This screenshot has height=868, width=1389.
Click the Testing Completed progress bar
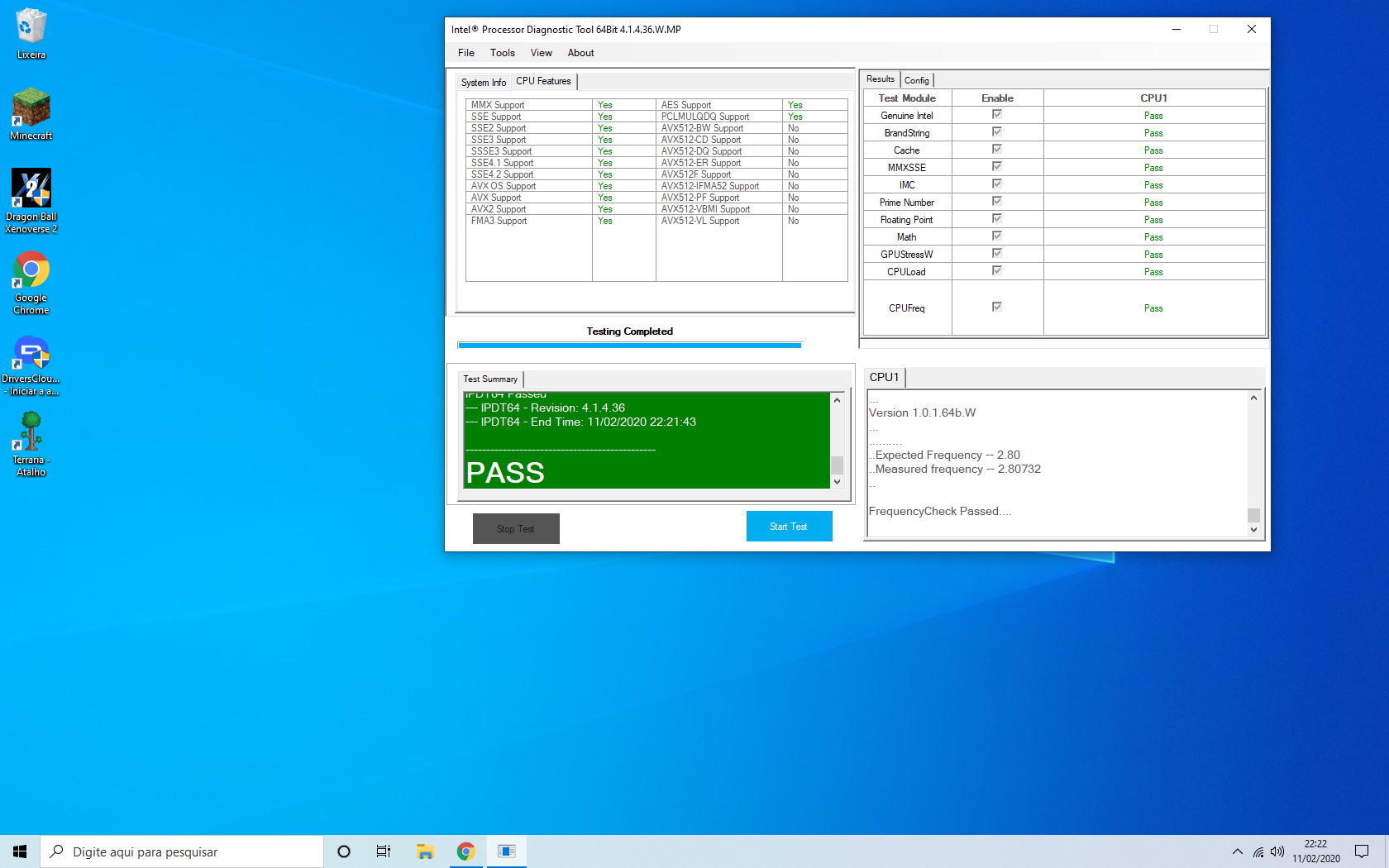tap(629, 345)
